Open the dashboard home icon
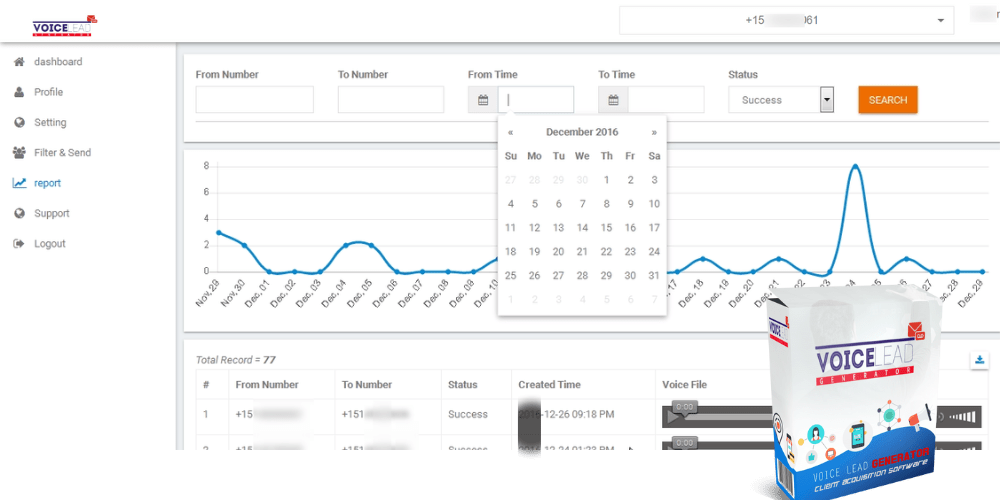Image resolution: width=1000 pixels, height=500 pixels. 19,62
